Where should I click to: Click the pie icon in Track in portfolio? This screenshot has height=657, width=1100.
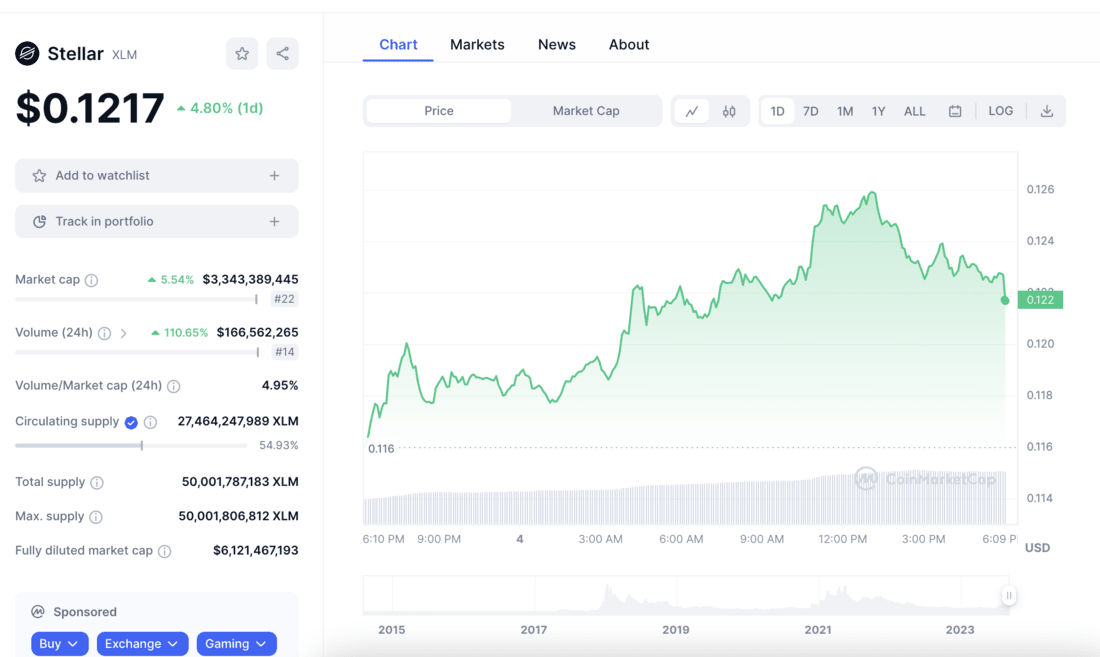pyautogui.click(x=39, y=222)
